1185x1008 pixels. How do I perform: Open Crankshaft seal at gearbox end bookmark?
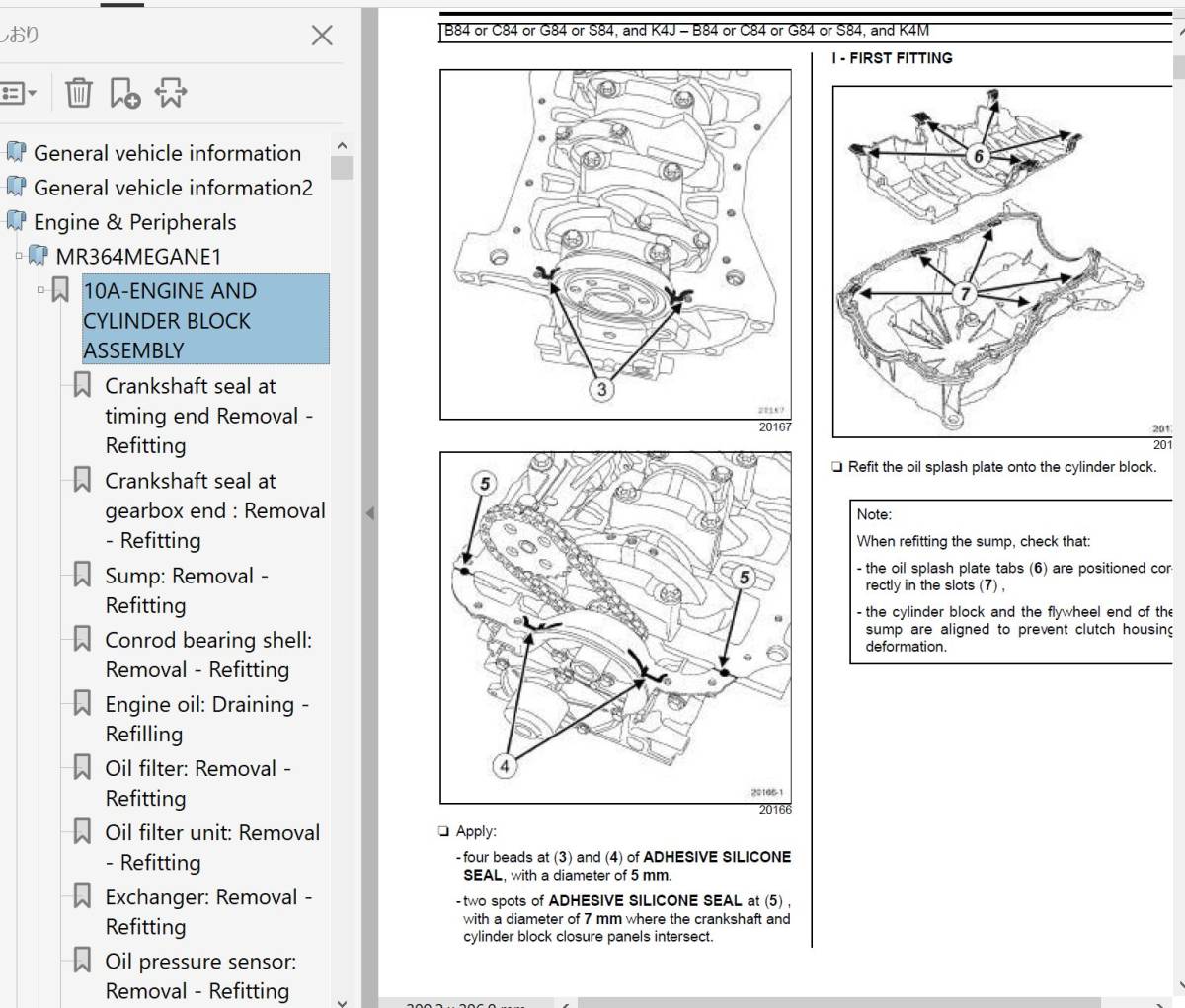tap(214, 510)
